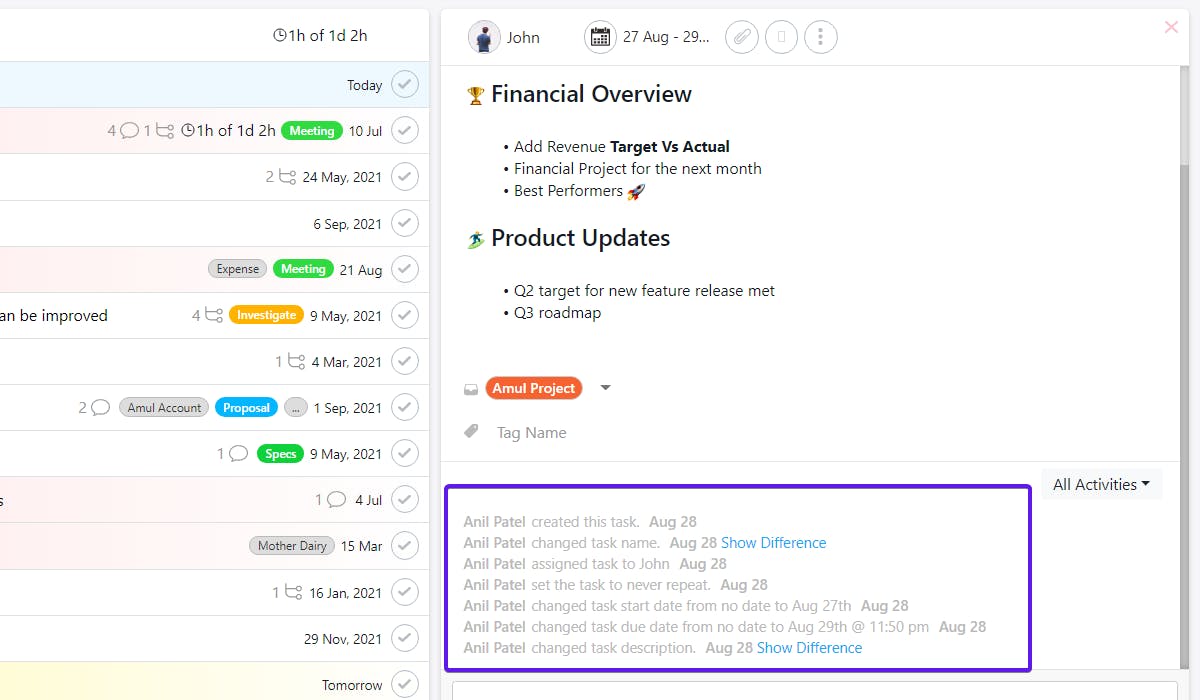Click the calendar icon next to task dates
The height and width of the screenshot is (700, 1200).
600,37
